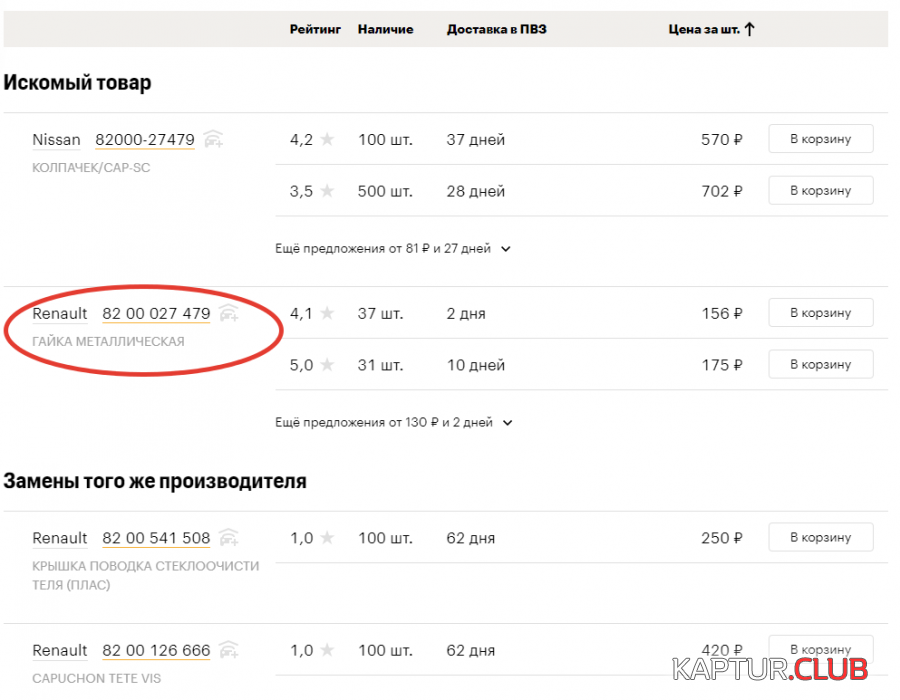900x700 pixels.
Task: Add Nissan 82000-27479 to garage (car icon)
Action: tap(214, 139)
